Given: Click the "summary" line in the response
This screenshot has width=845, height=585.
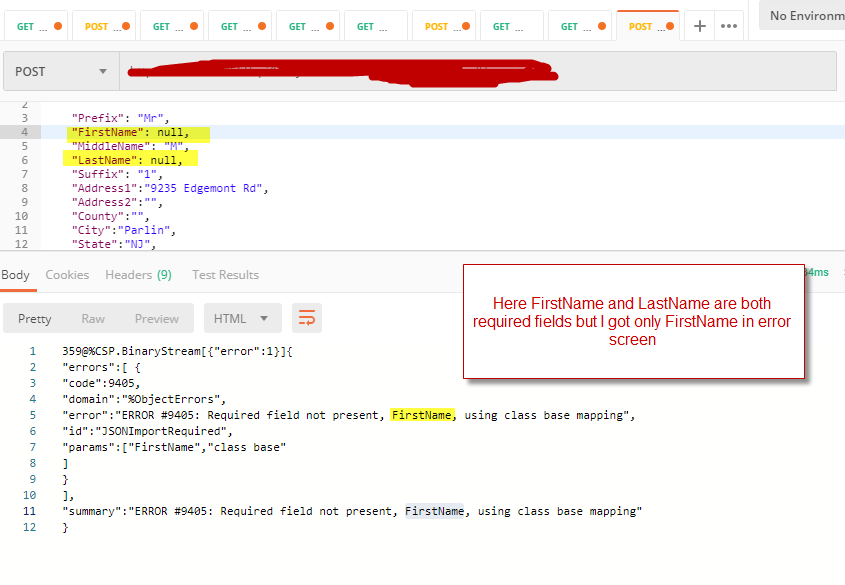Looking at the screenshot, I should pyautogui.click(x=350, y=511).
